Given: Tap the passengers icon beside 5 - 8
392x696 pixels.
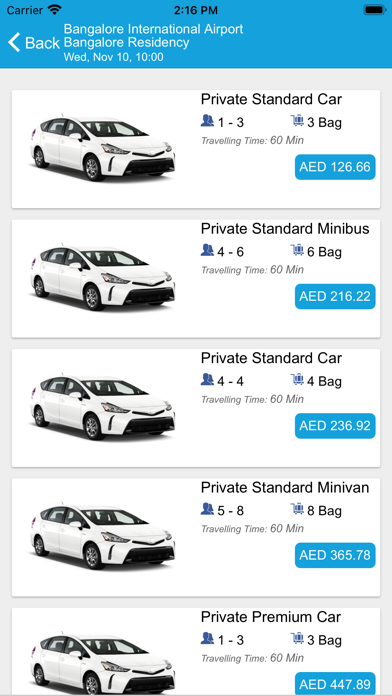Looking at the screenshot, I should (x=207, y=509).
